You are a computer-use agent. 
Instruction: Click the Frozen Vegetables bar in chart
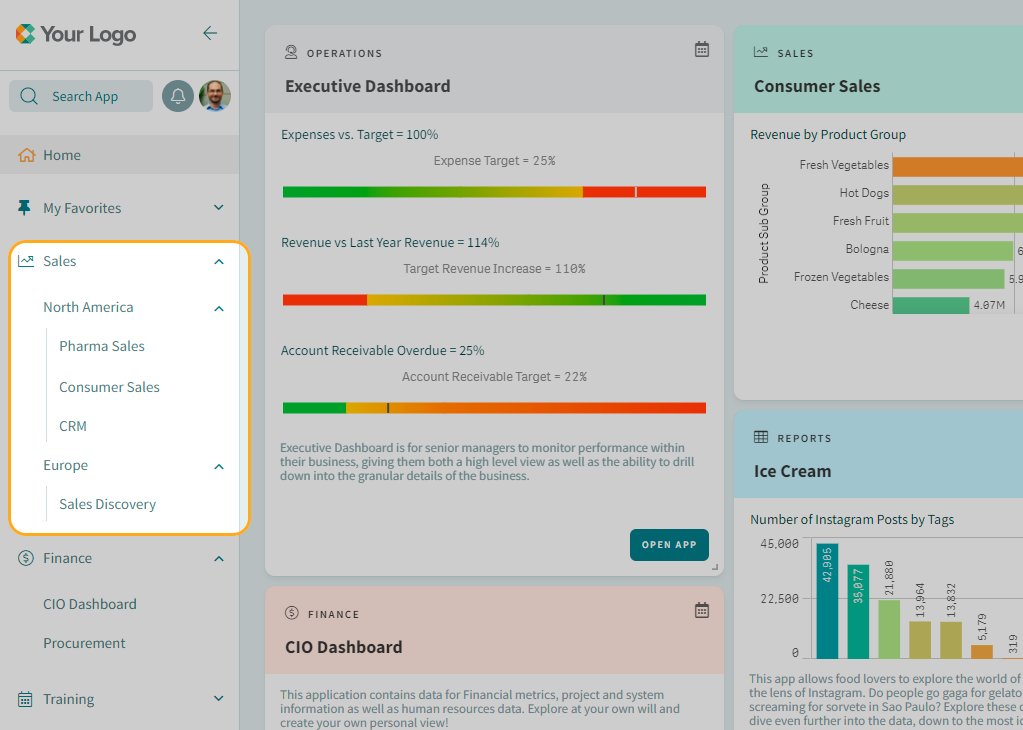pyautogui.click(x=949, y=279)
